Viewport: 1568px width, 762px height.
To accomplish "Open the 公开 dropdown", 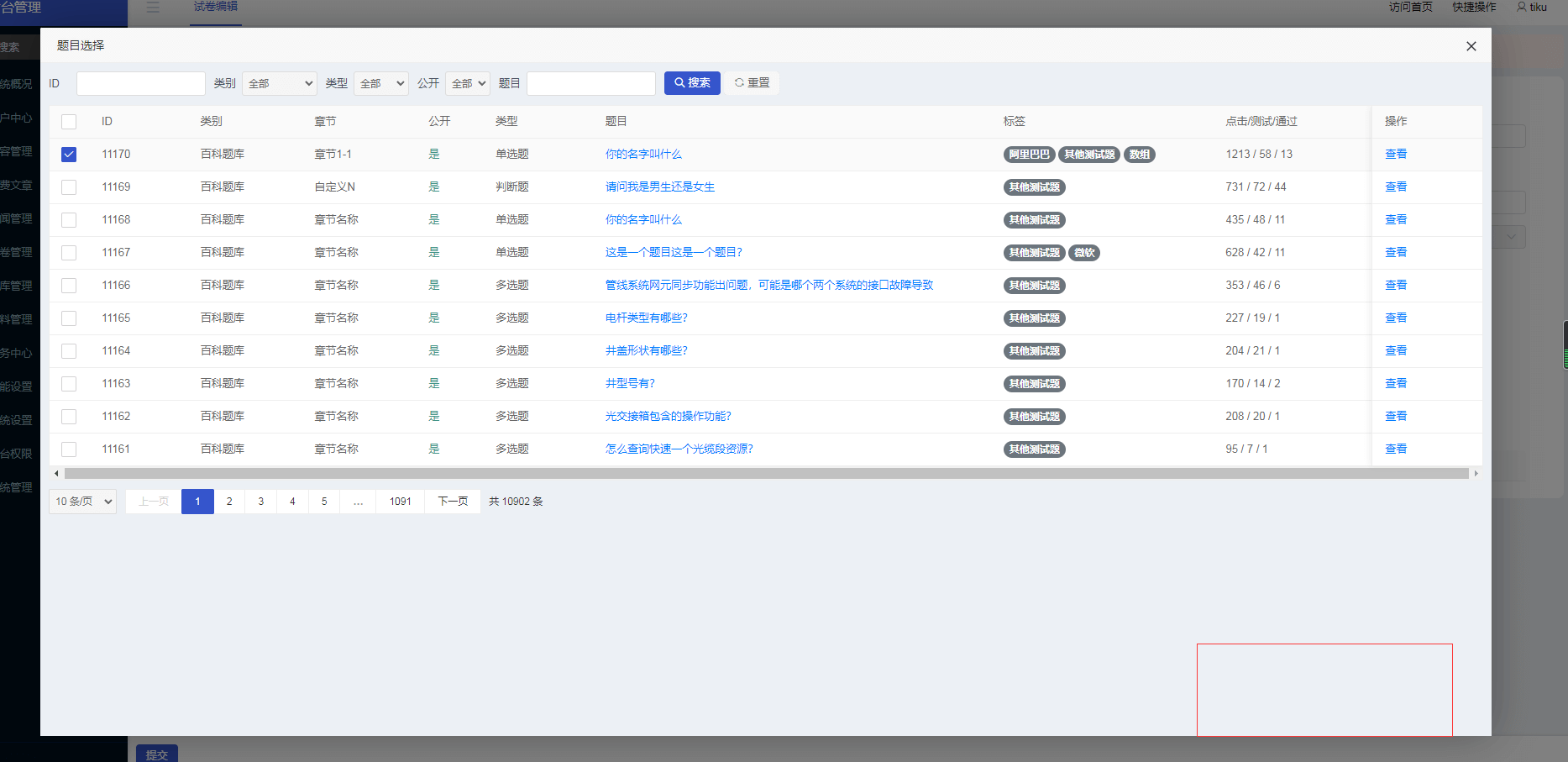I will point(468,83).
